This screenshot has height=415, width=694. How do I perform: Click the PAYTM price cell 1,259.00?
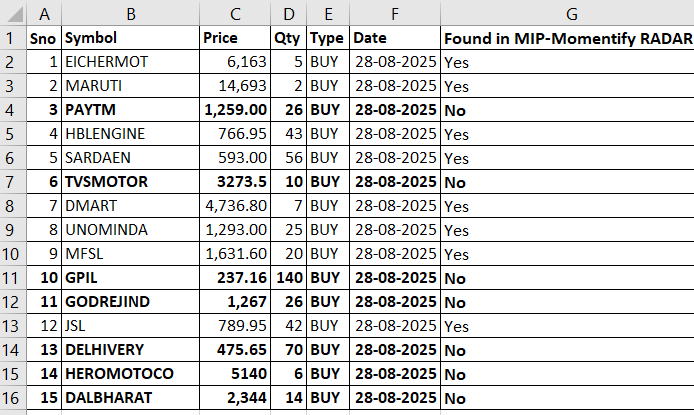point(235,110)
